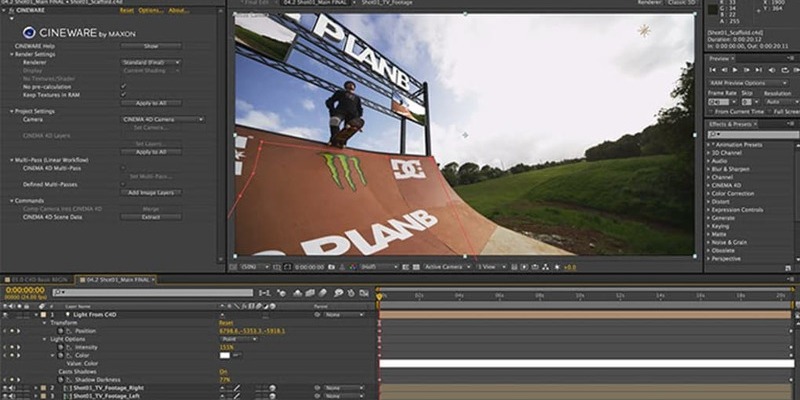Select the Preview panel tab
800x400 pixels.
pyautogui.click(x=721, y=59)
